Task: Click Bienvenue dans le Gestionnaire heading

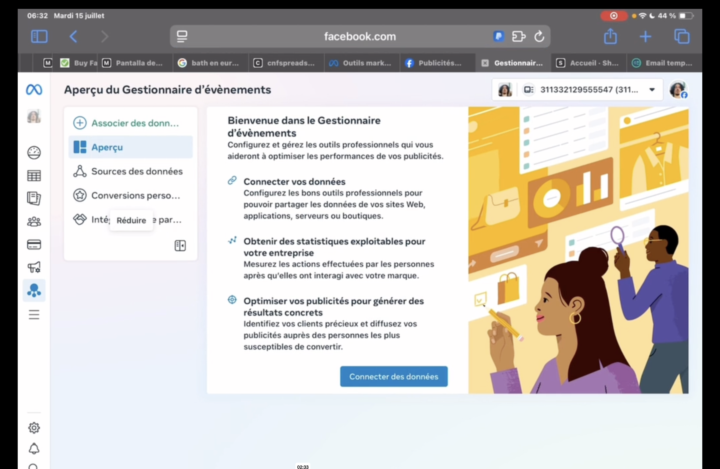Action: coord(304,127)
